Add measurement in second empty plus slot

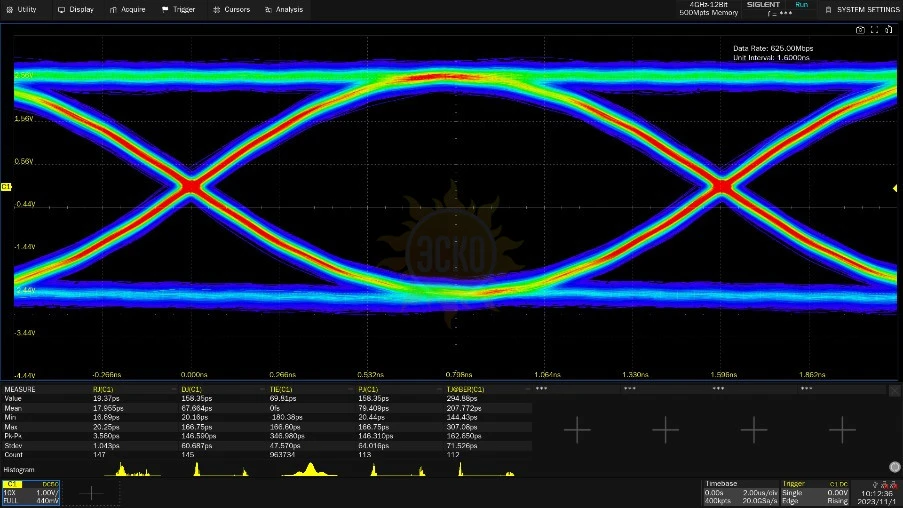click(665, 430)
